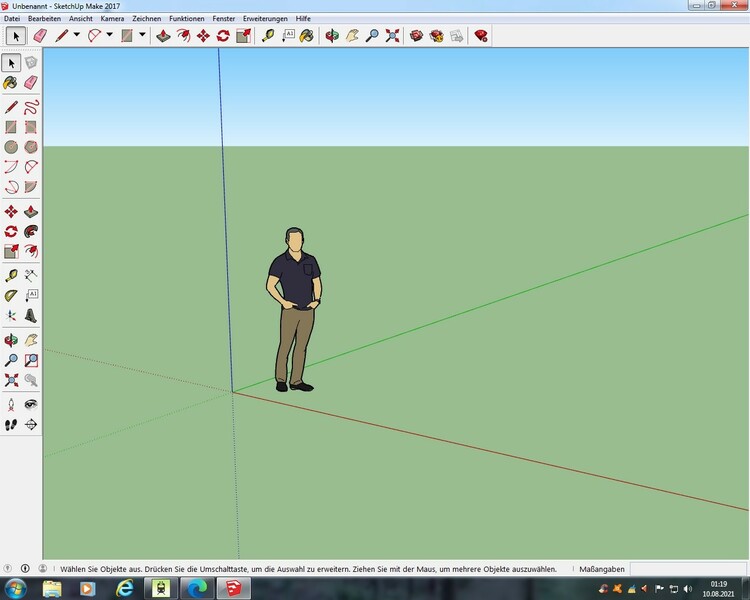Open the Kamera menu
The height and width of the screenshot is (600, 750).
click(x=112, y=19)
